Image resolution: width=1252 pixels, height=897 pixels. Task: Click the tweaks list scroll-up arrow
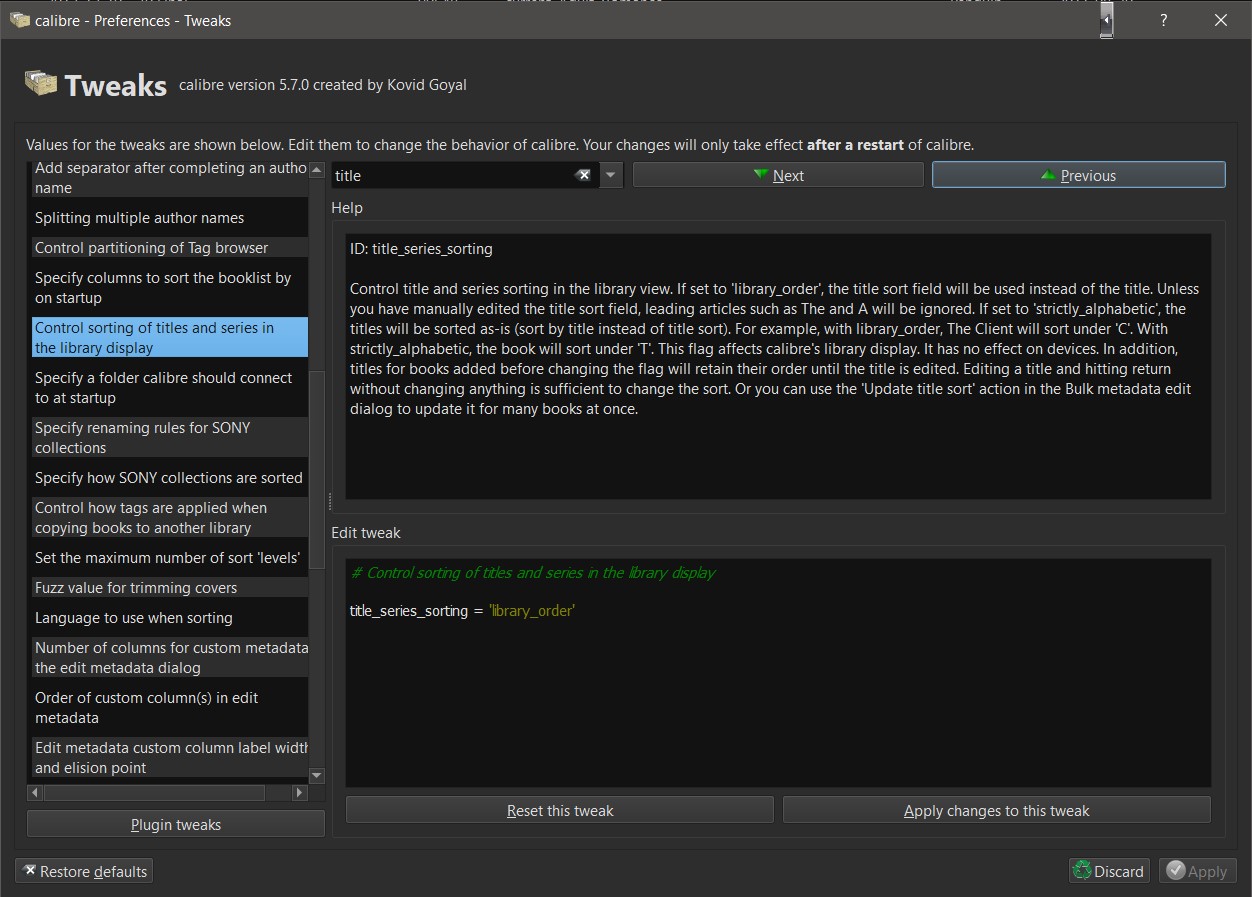point(317,170)
